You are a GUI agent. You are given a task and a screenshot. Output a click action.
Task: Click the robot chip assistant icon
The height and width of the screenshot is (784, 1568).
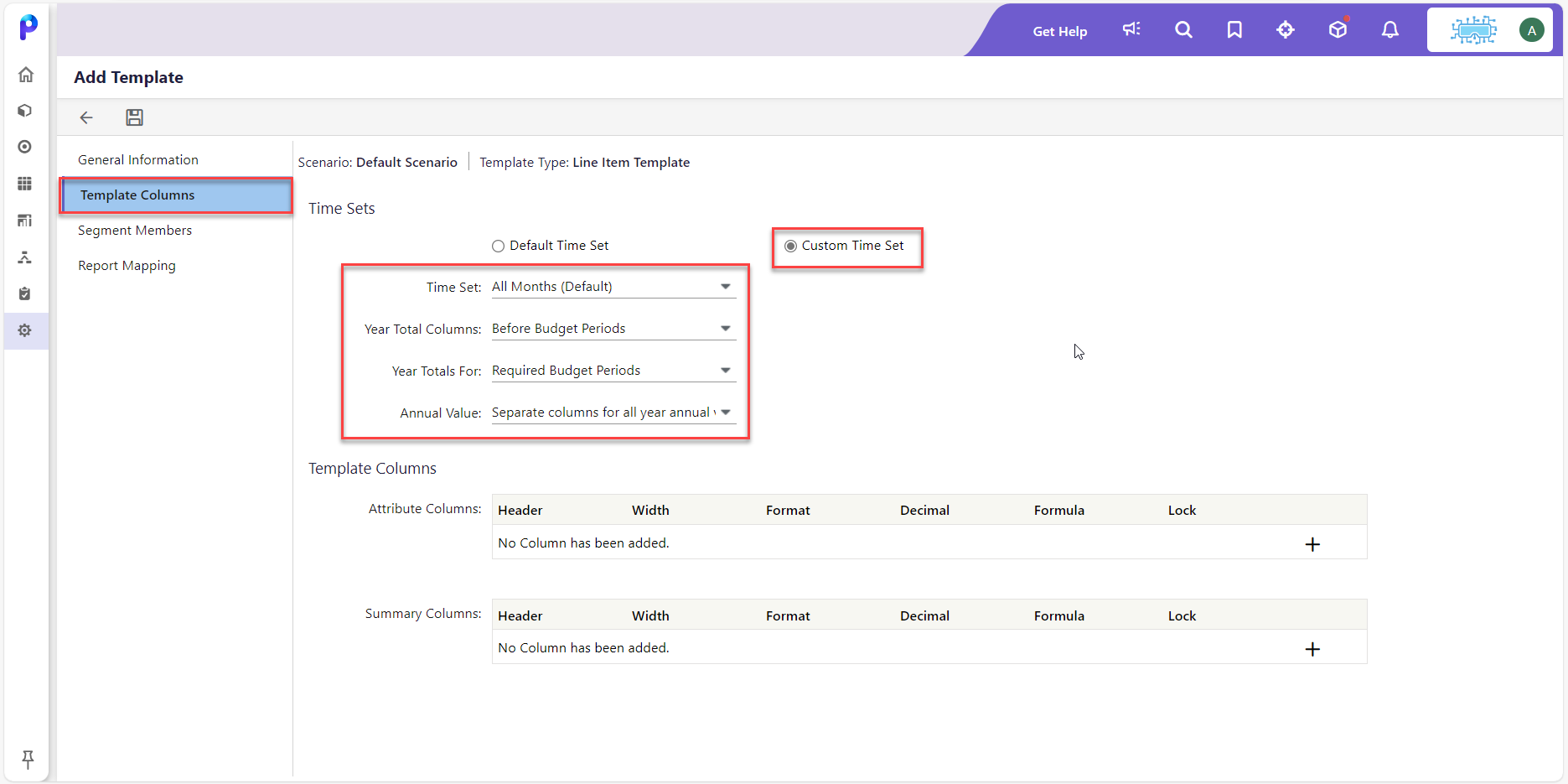click(1473, 30)
